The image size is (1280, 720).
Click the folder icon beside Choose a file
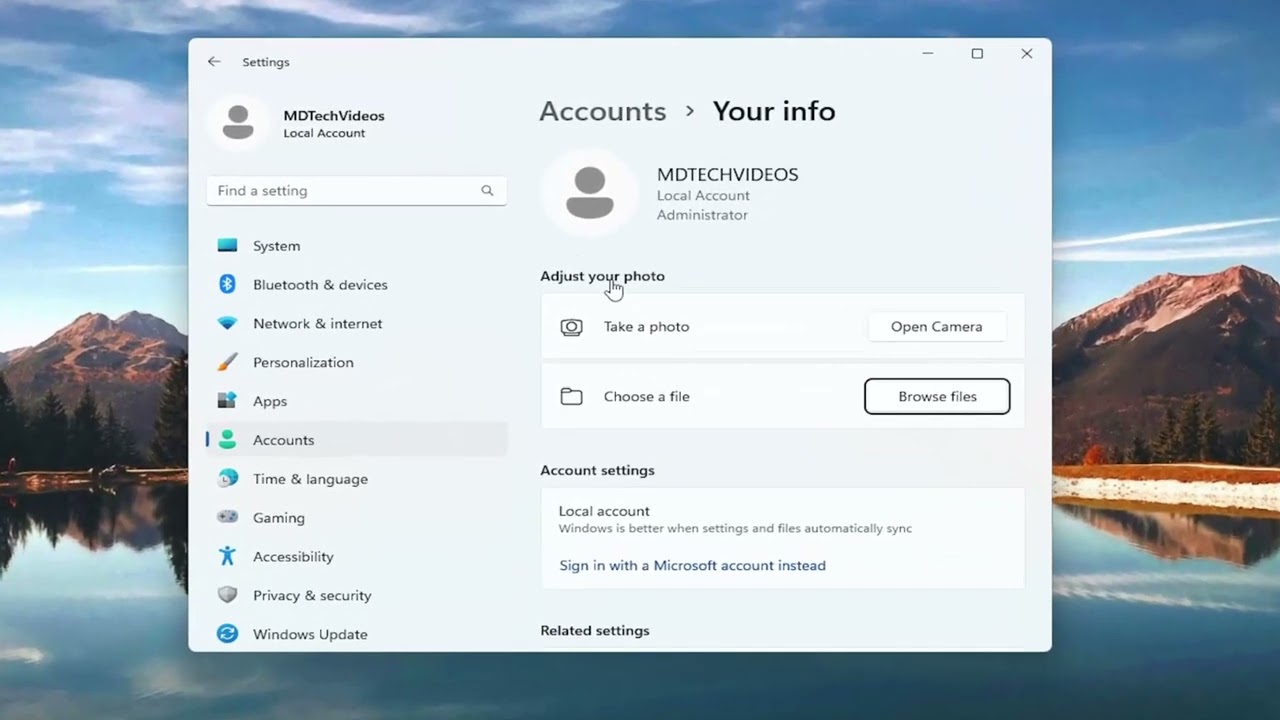(571, 396)
